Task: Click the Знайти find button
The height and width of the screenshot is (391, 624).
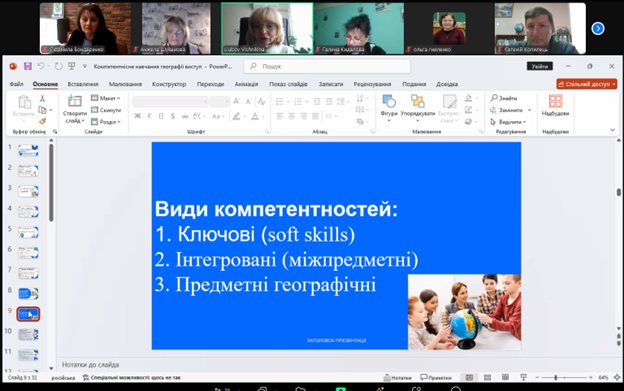Action: pos(504,98)
